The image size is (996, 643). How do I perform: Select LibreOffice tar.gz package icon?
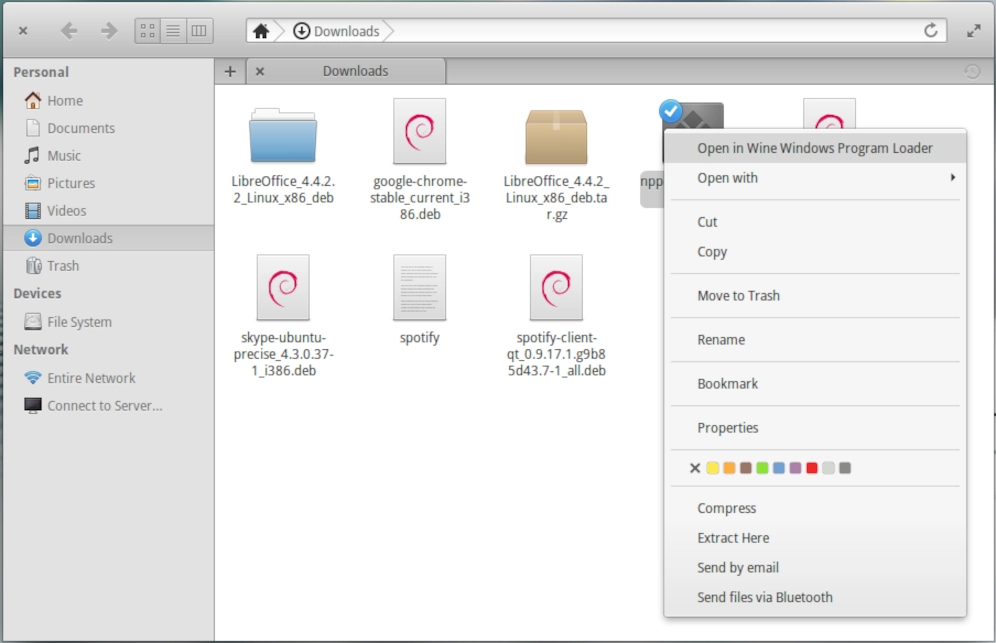pyautogui.click(x=556, y=136)
